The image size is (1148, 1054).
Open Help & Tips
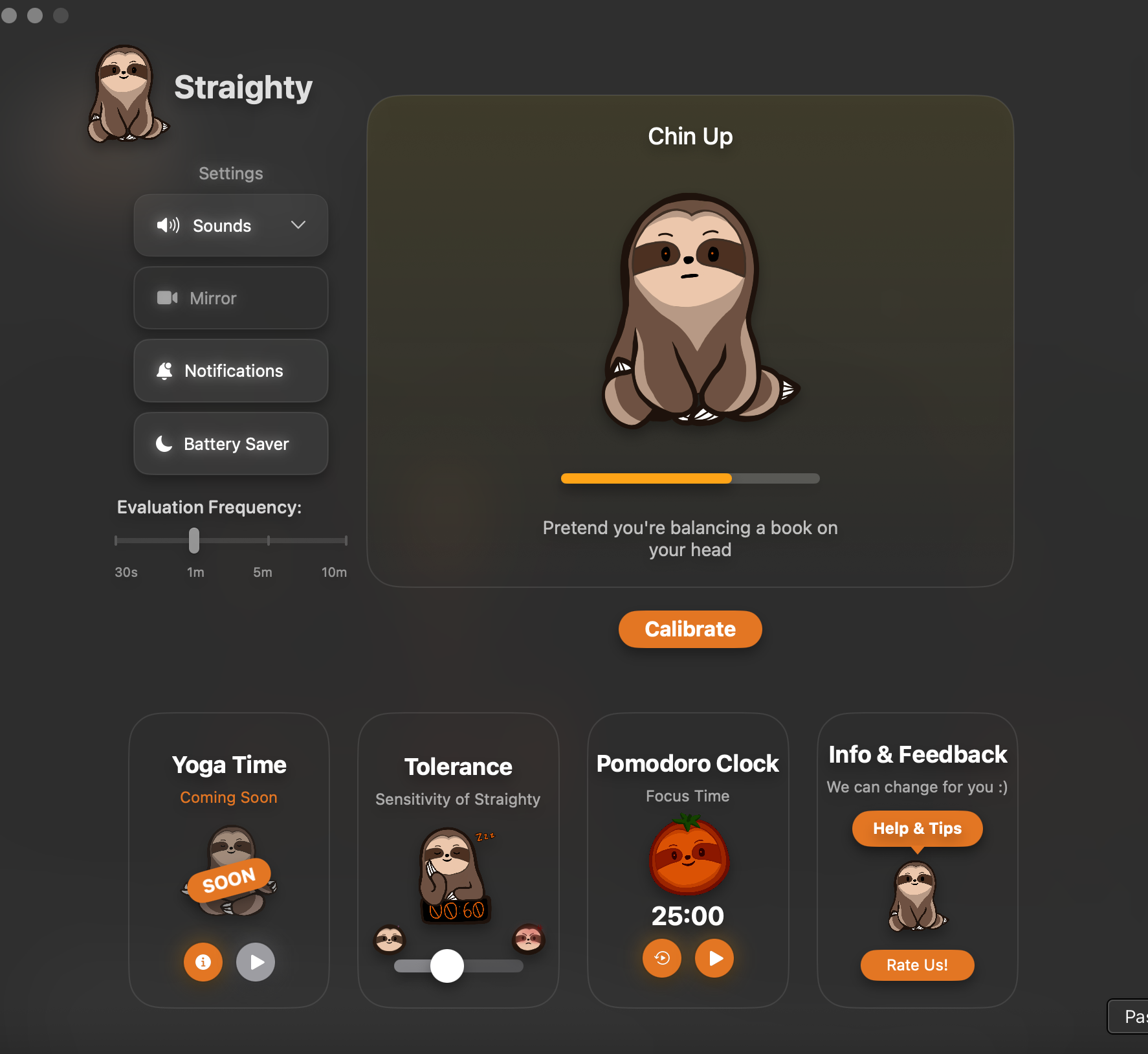(917, 828)
